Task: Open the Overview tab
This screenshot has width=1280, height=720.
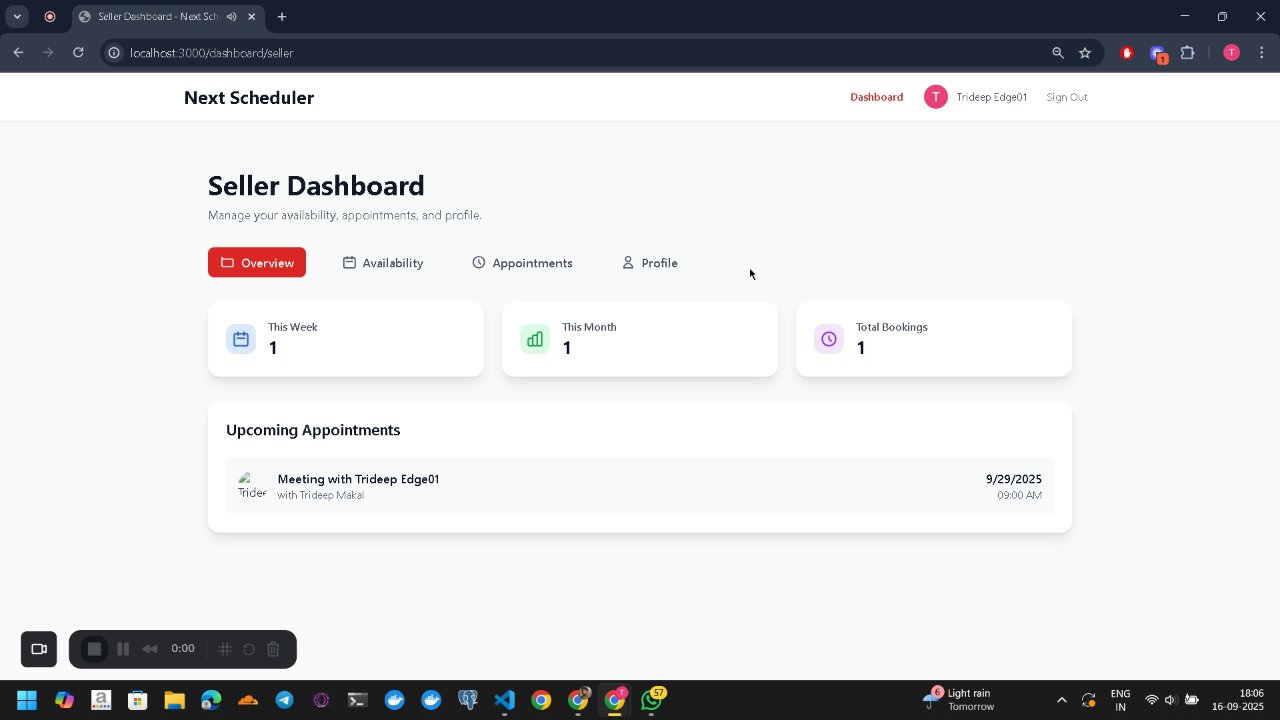Action: [257, 263]
